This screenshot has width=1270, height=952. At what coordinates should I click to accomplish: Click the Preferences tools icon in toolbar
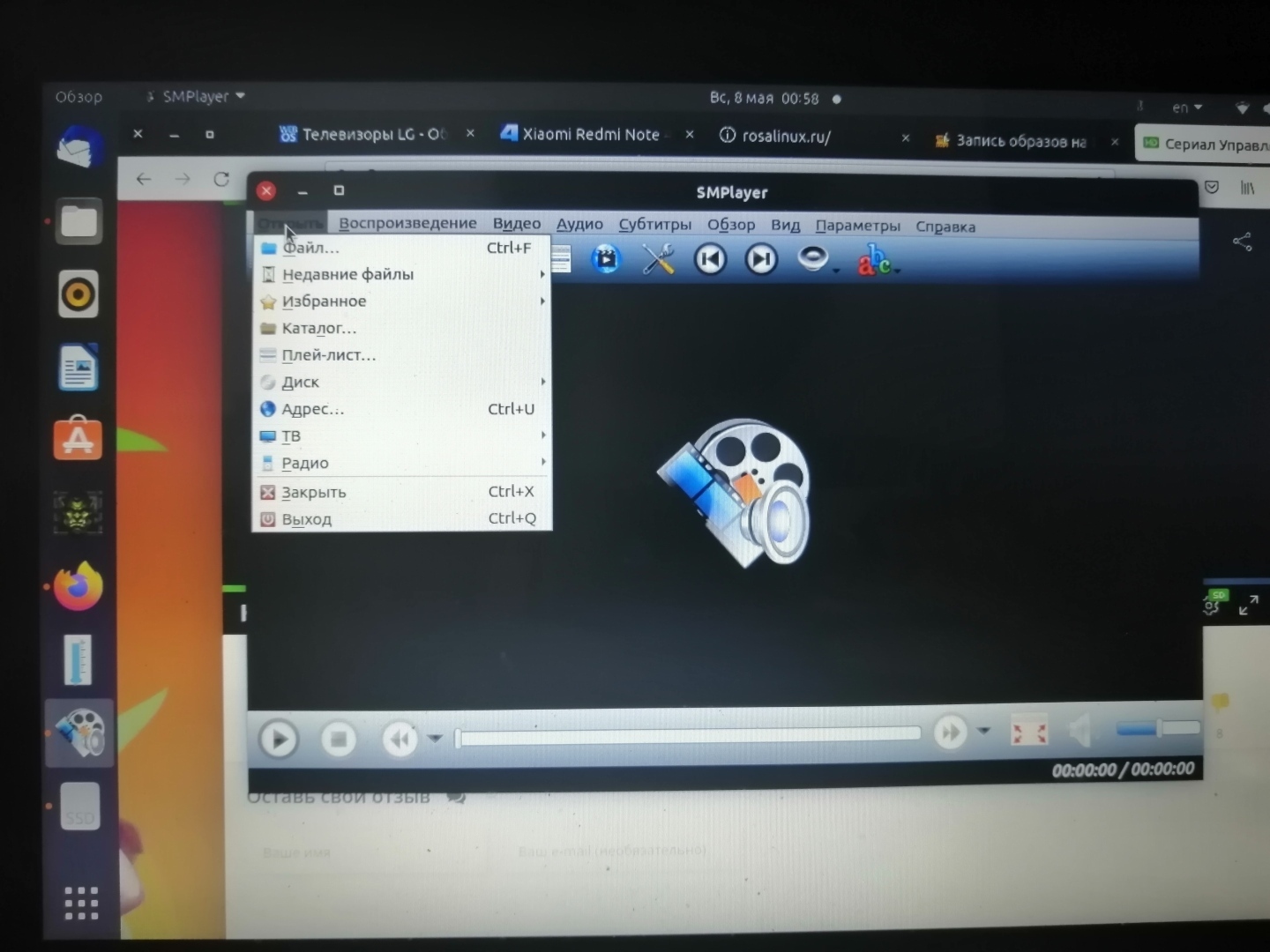point(658,260)
